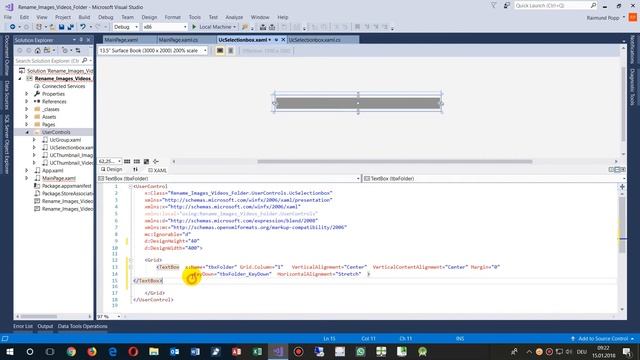
Task: Switch to the Design view tab
Action: [x=112, y=170]
